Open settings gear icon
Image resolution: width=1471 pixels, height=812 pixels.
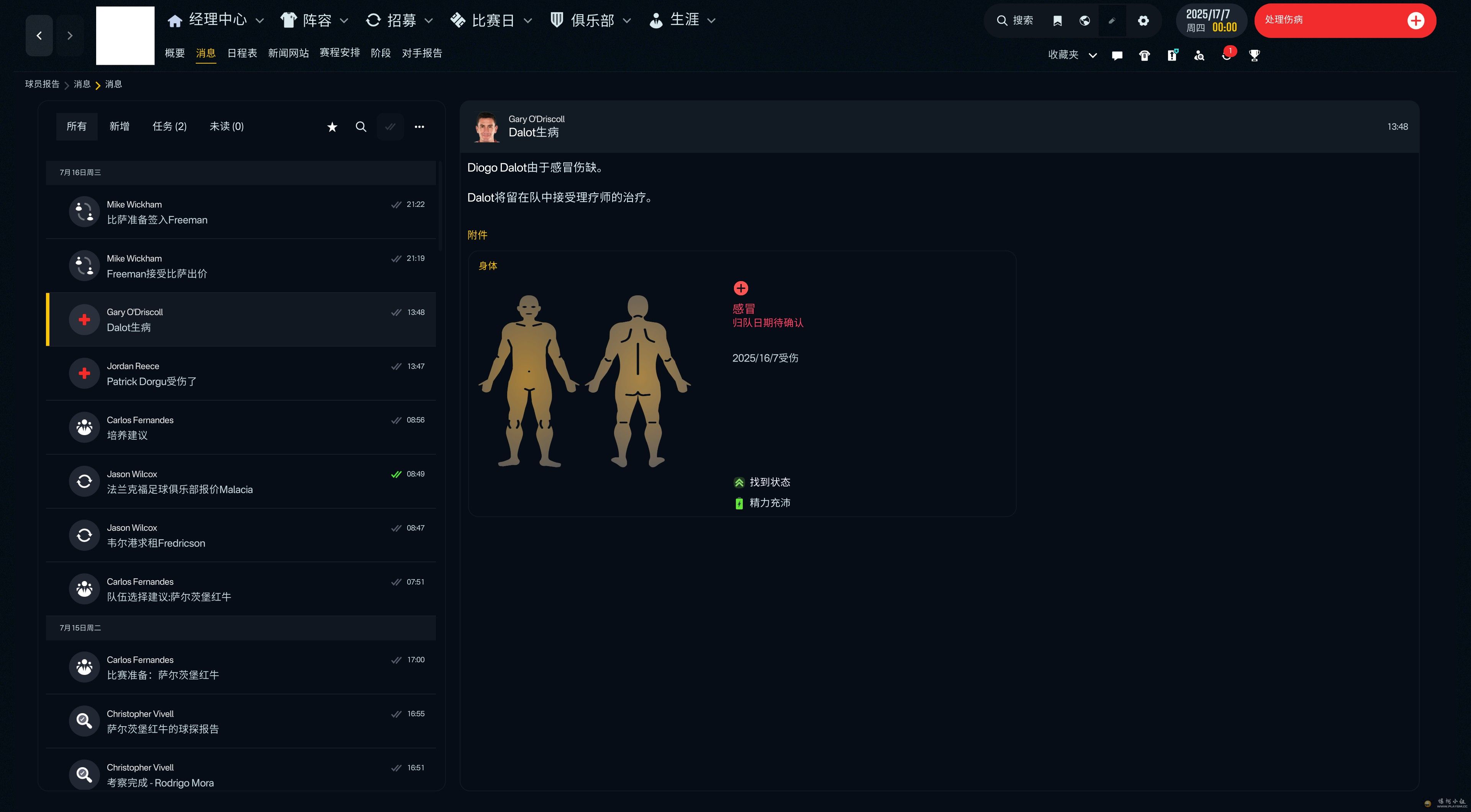(x=1143, y=21)
